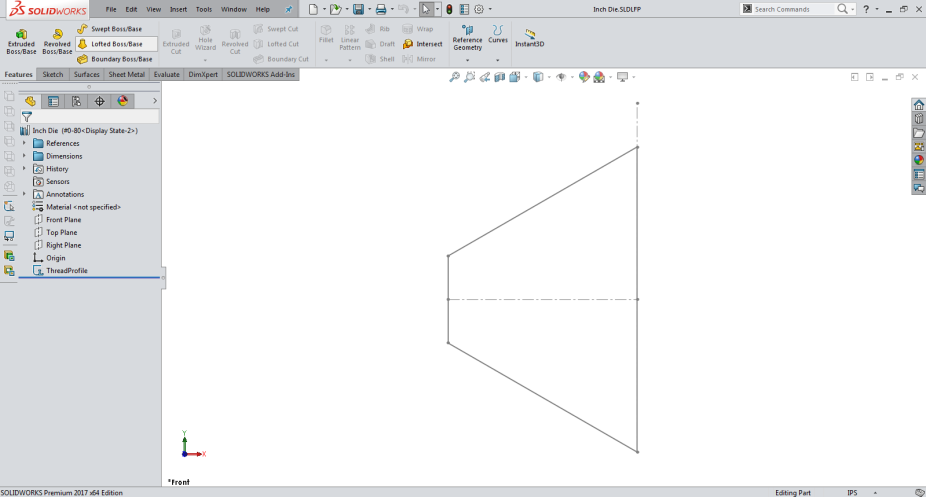The image size is (926, 497).
Task: Open the FeatureManager design tree tab
Action: 30,101
